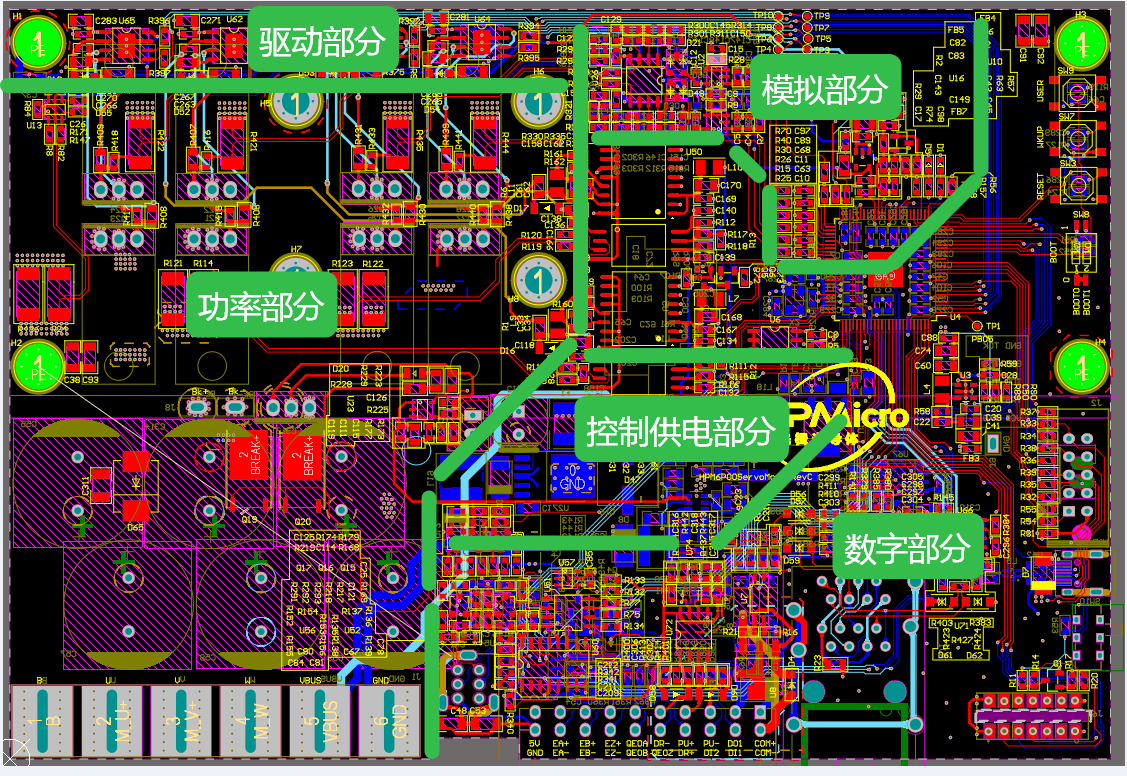The image size is (1127, 776).
Task: Click the QEOA QEOB connector label
Action: pyautogui.click(x=637, y=748)
